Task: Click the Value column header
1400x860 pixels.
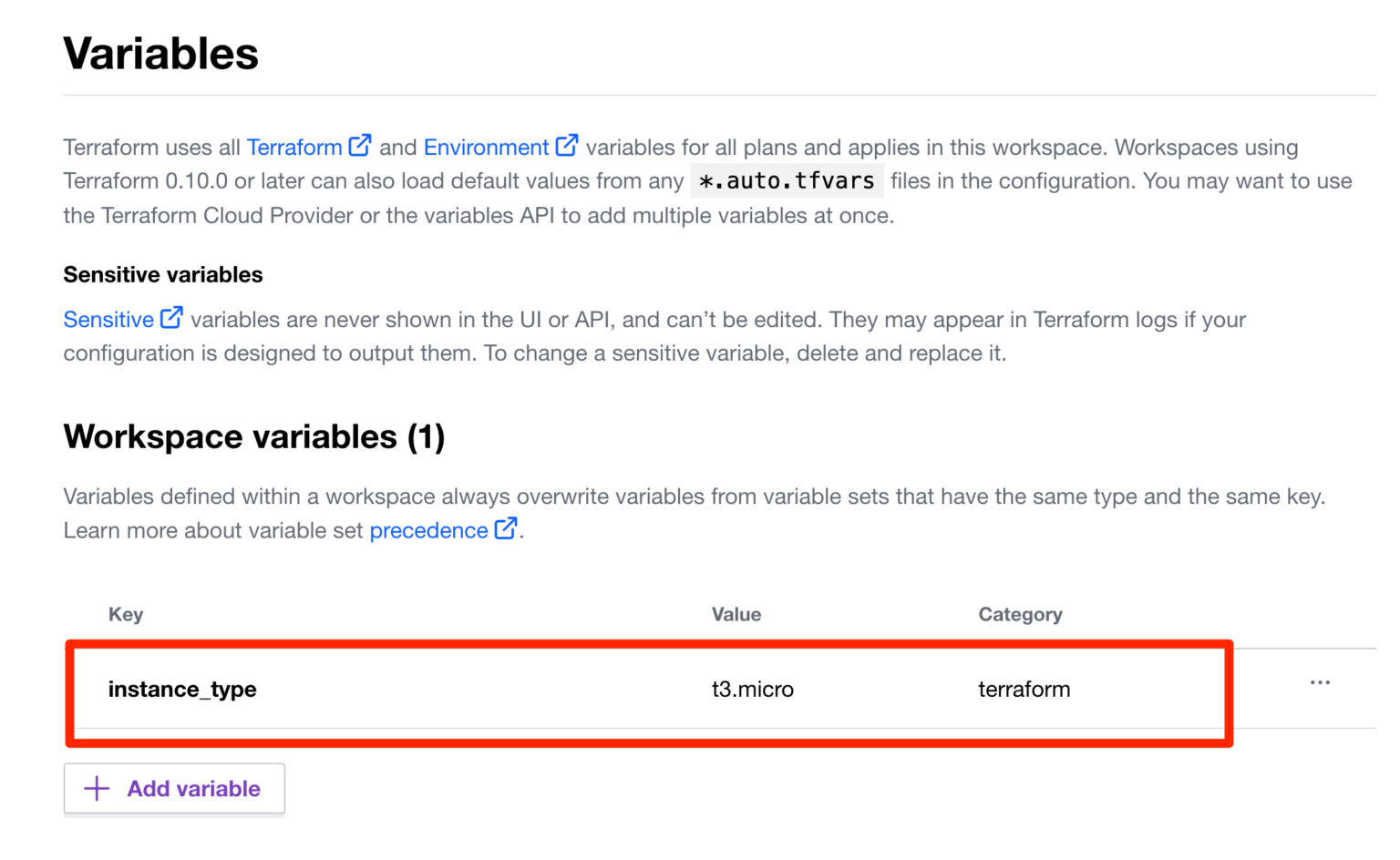Action: pos(736,614)
